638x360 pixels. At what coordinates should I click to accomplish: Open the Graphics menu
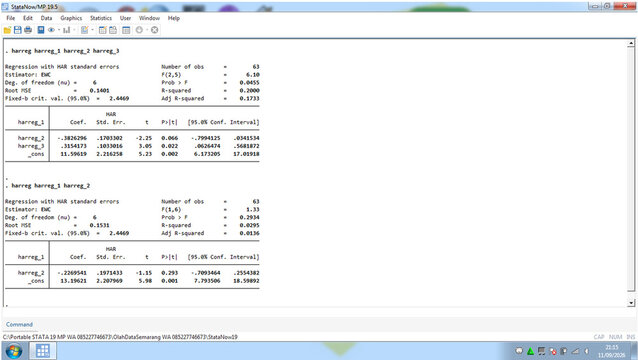click(x=71, y=18)
